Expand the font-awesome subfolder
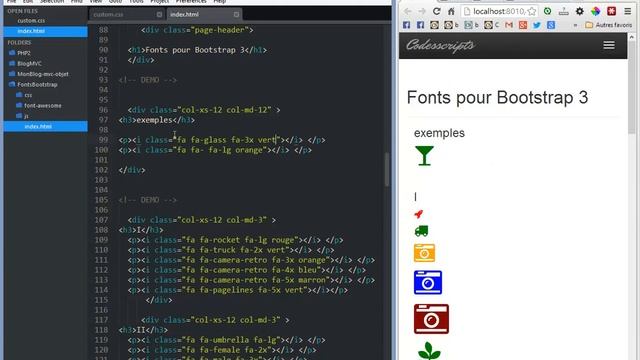The height and width of the screenshot is (360, 640). [42, 106]
